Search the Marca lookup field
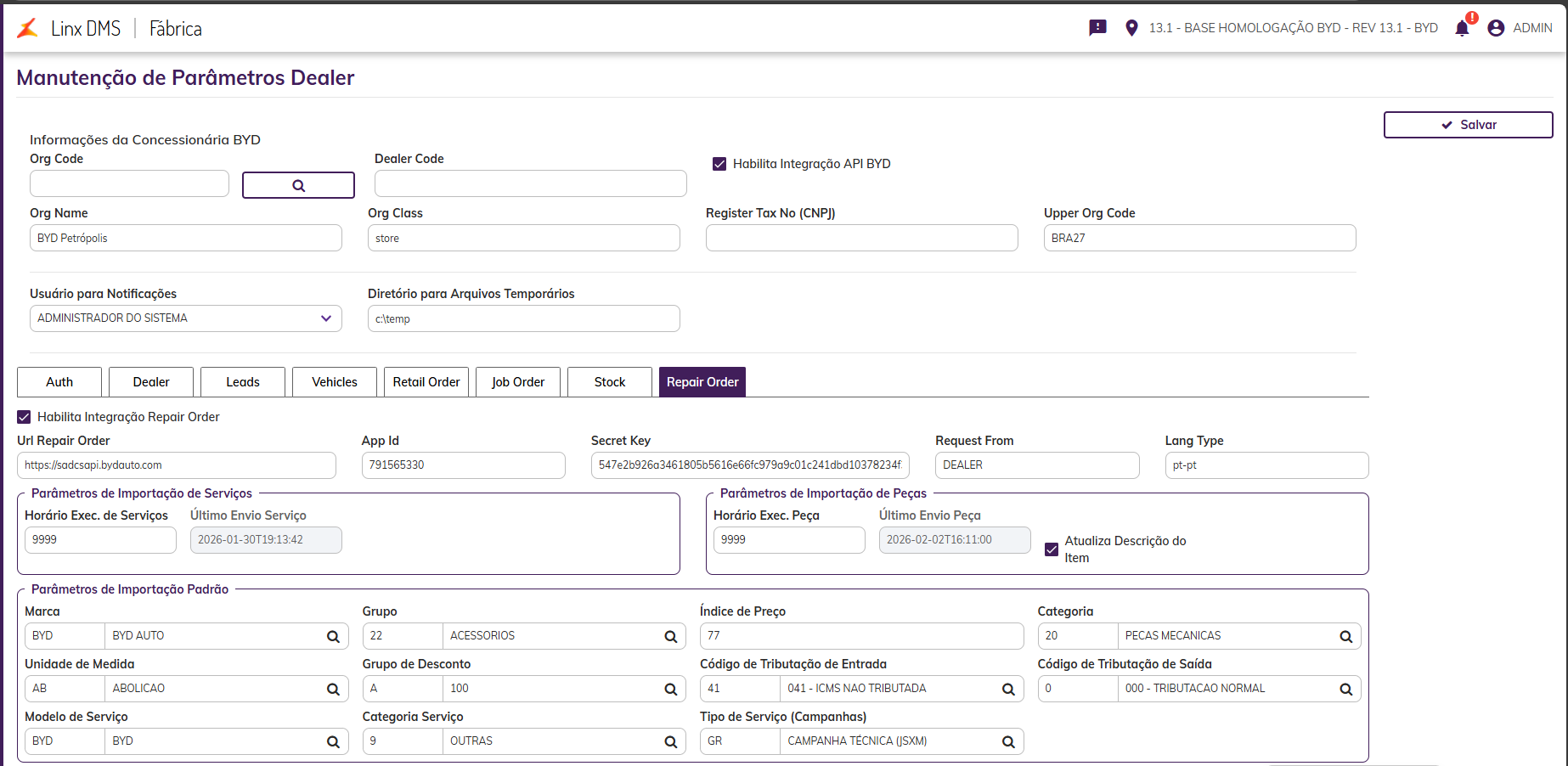 [x=333, y=637]
